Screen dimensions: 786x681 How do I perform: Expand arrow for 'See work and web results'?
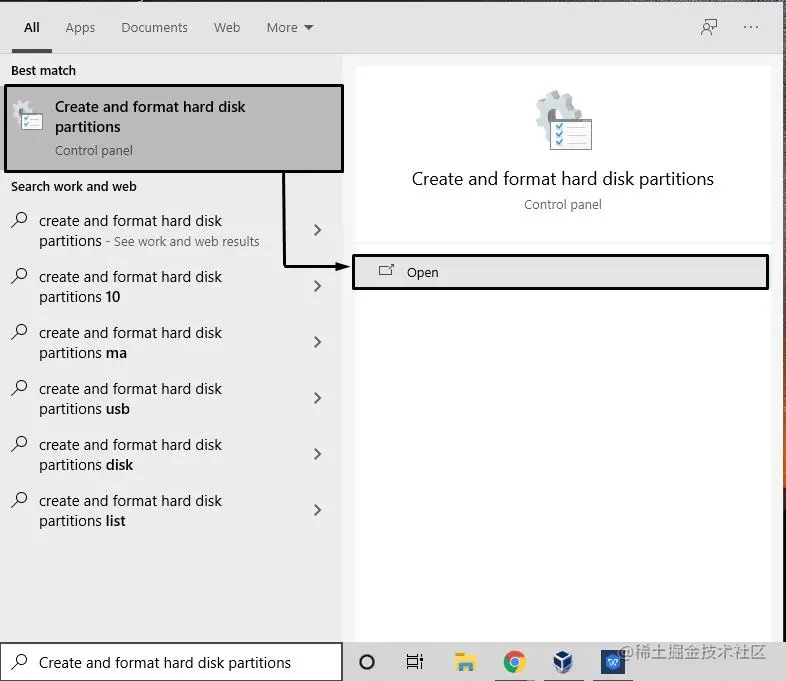coord(317,230)
